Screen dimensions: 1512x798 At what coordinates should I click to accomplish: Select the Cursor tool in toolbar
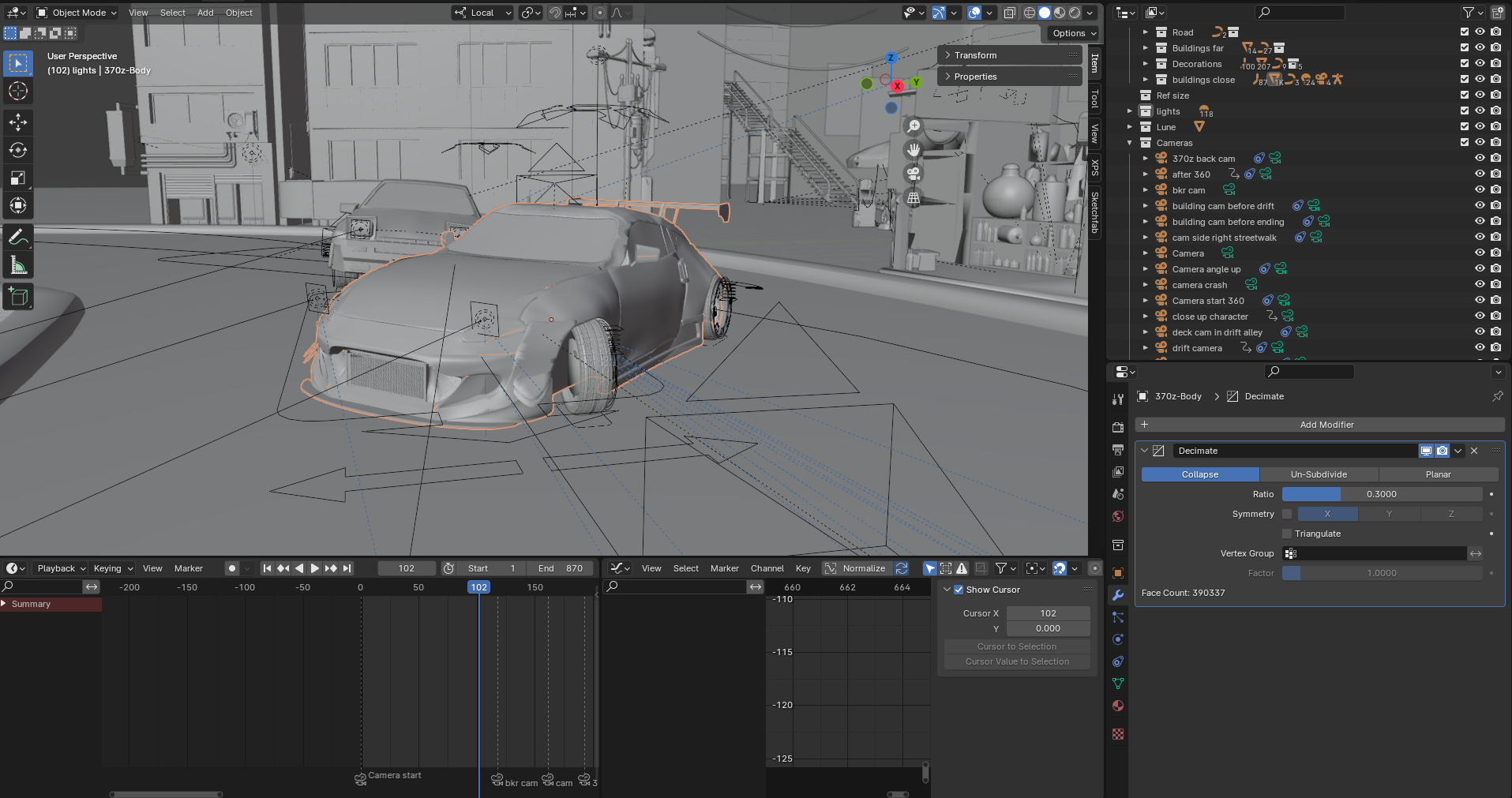pos(18,92)
